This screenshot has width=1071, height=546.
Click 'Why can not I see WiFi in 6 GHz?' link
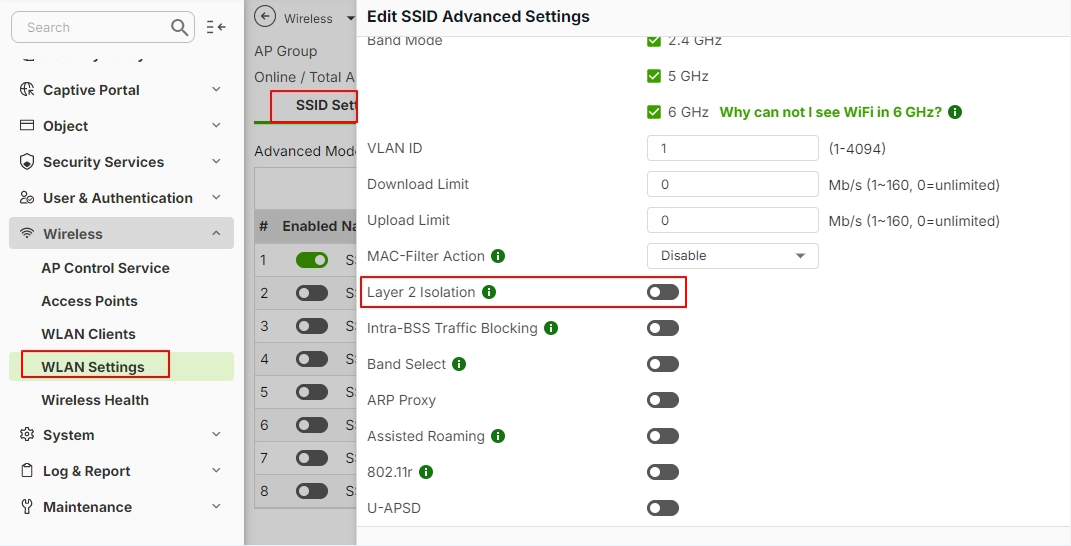point(831,112)
